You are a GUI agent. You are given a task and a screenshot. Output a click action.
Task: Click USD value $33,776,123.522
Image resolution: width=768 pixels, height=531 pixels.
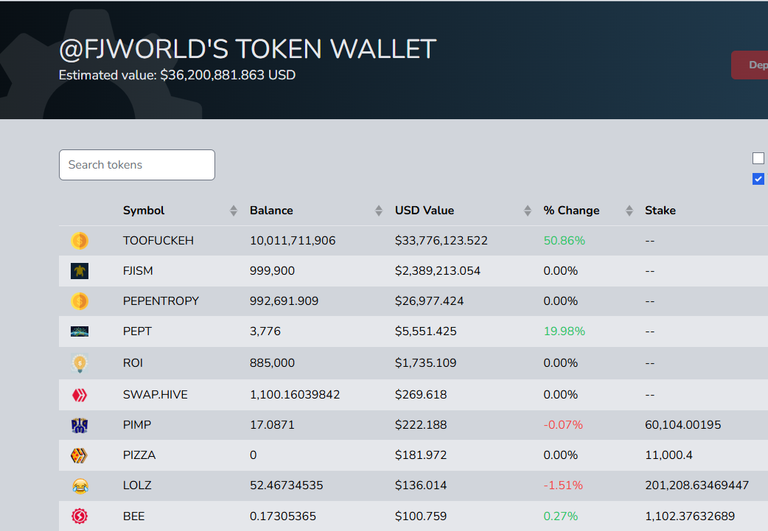click(441, 241)
